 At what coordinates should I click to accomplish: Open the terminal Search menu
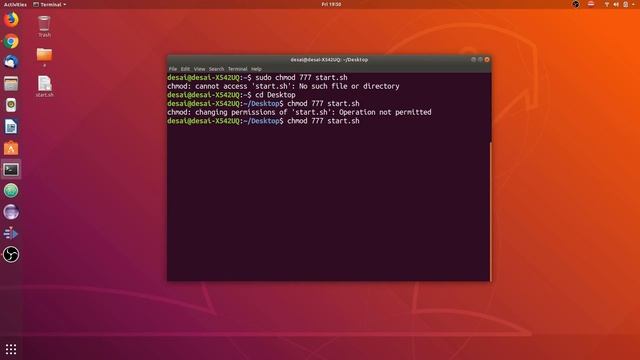tap(216, 69)
